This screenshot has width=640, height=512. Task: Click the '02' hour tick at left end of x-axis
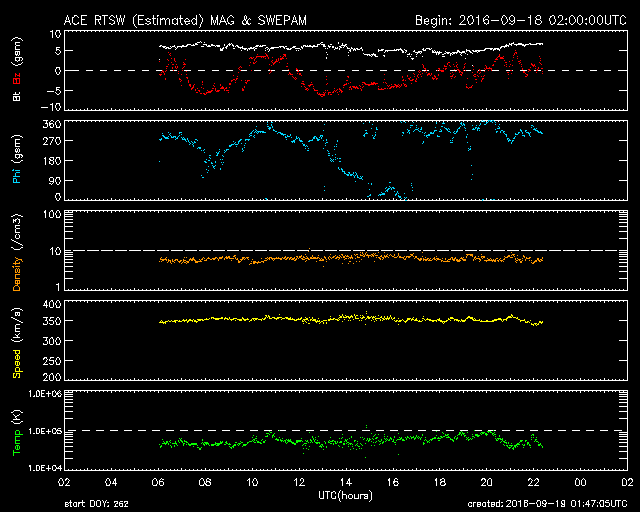[x=64, y=483]
